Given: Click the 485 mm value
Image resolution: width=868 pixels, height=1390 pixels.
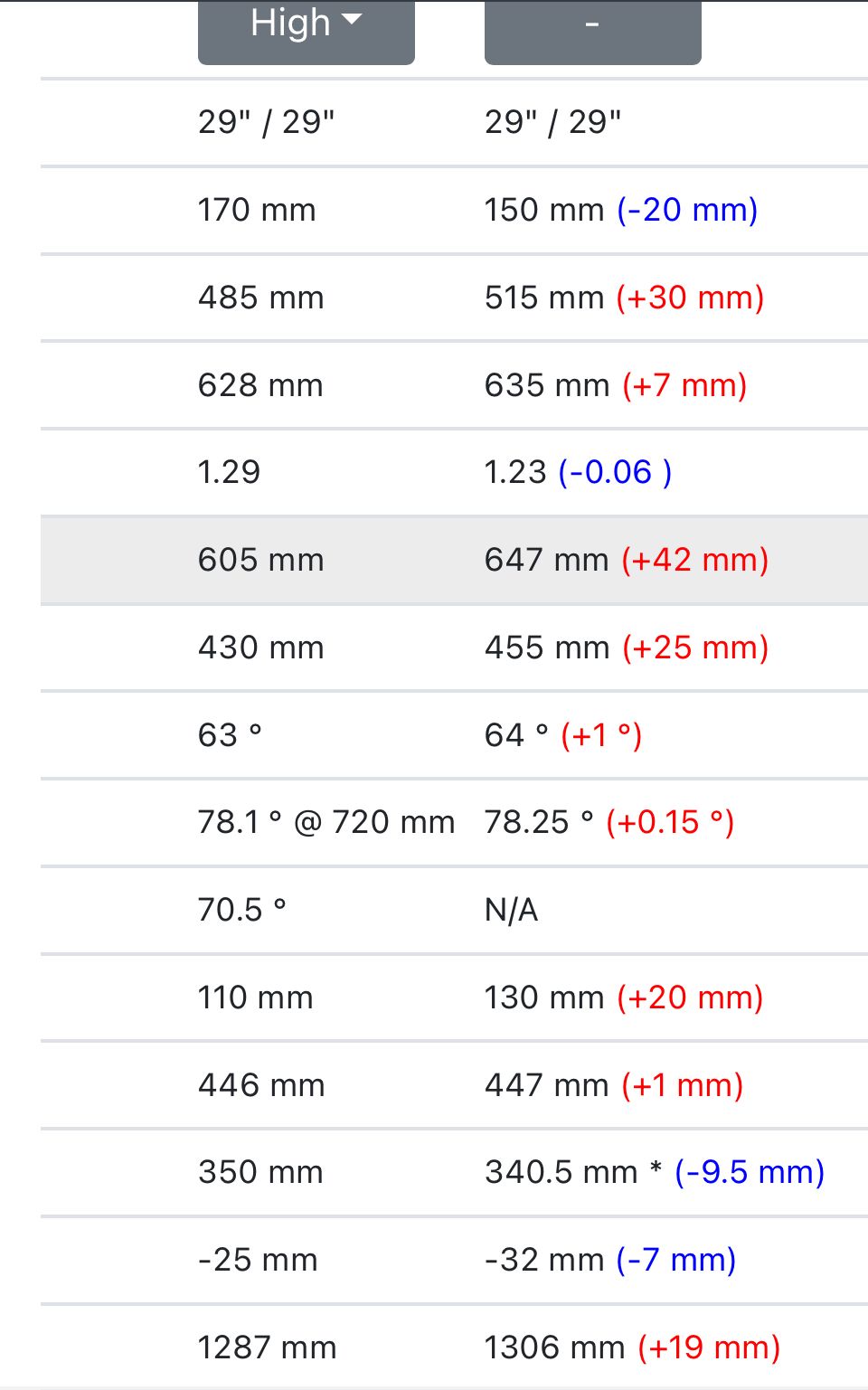Looking at the screenshot, I should click(x=260, y=298).
